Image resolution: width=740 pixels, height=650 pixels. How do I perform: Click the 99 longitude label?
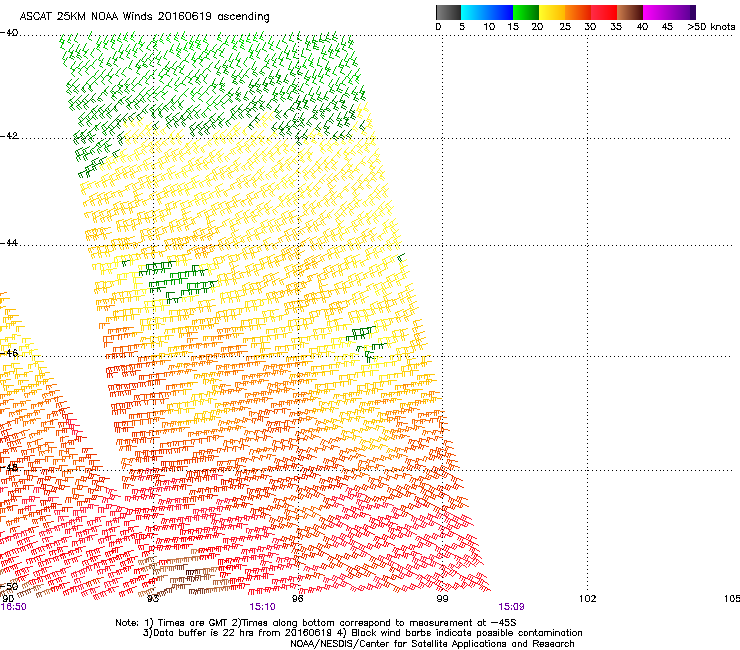[x=442, y=599]
